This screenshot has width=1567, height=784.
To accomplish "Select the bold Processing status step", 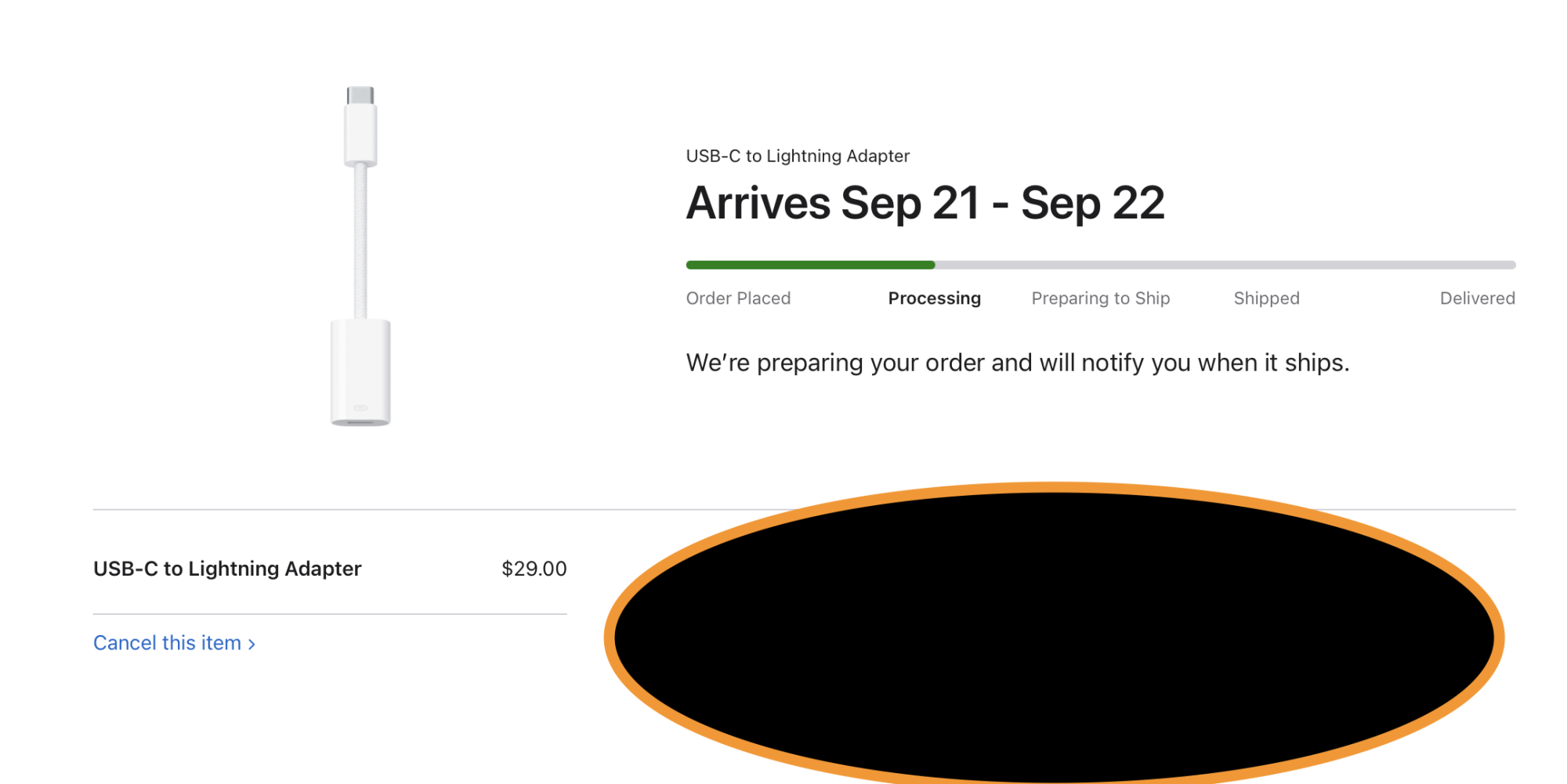I will [x=934, y=298].
